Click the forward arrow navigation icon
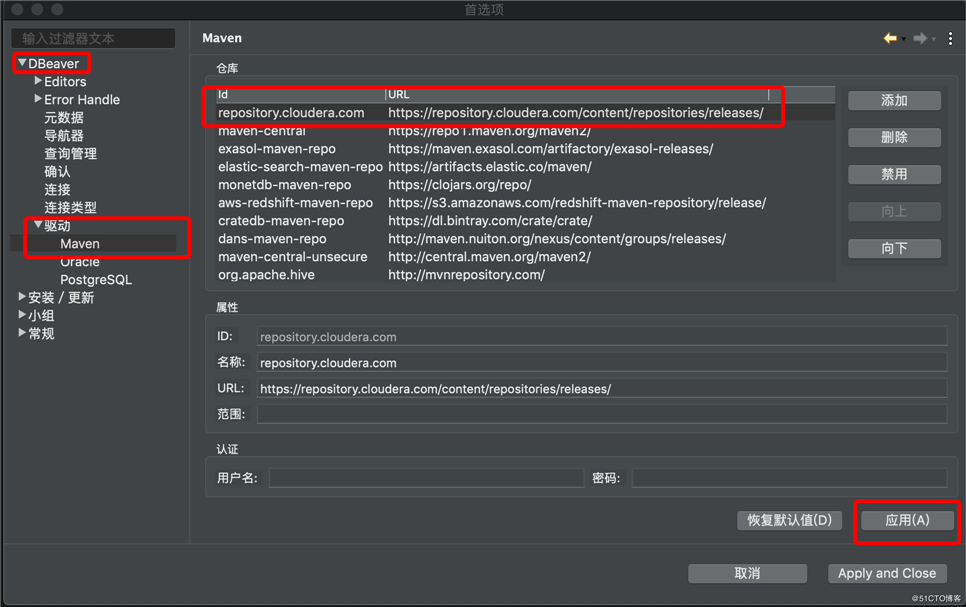 click(x=920, y=38)
